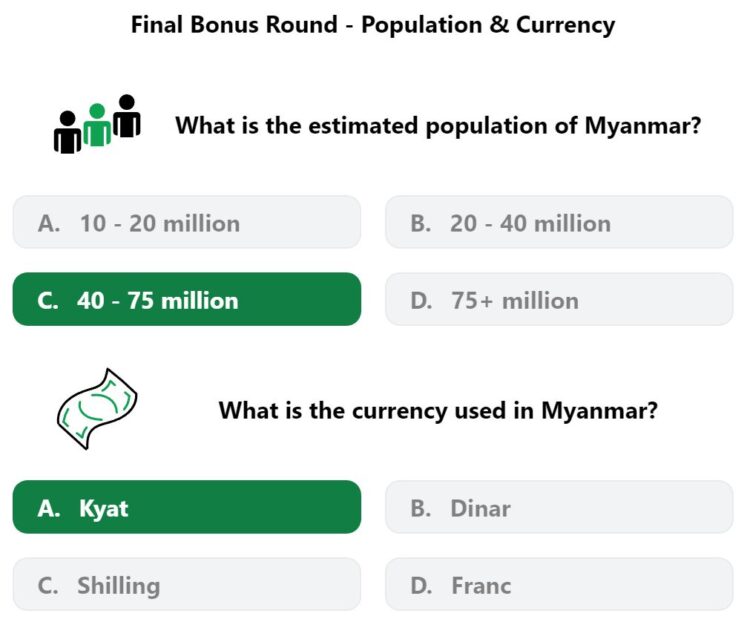The height and width of the screenshot is (619, 750).
Task: Click the letter A beside Kyat
Action: pyautogui.click(x=49, y=508)
